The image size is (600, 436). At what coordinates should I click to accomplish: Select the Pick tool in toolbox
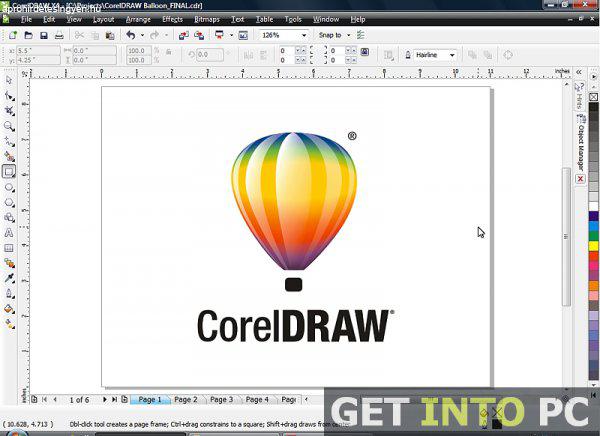9,80
